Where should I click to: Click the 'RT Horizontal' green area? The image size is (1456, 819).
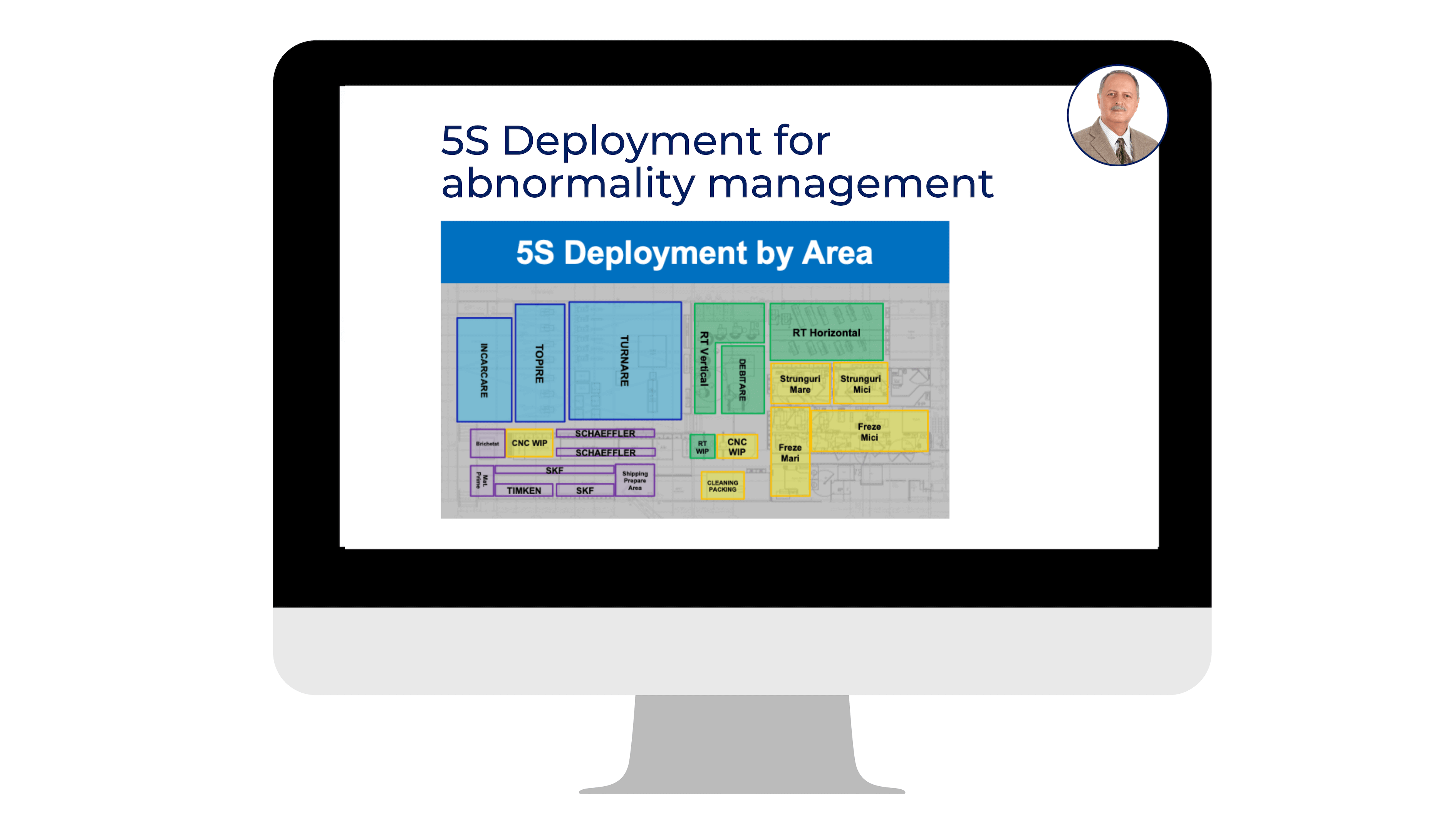click(x=826, y=332)
